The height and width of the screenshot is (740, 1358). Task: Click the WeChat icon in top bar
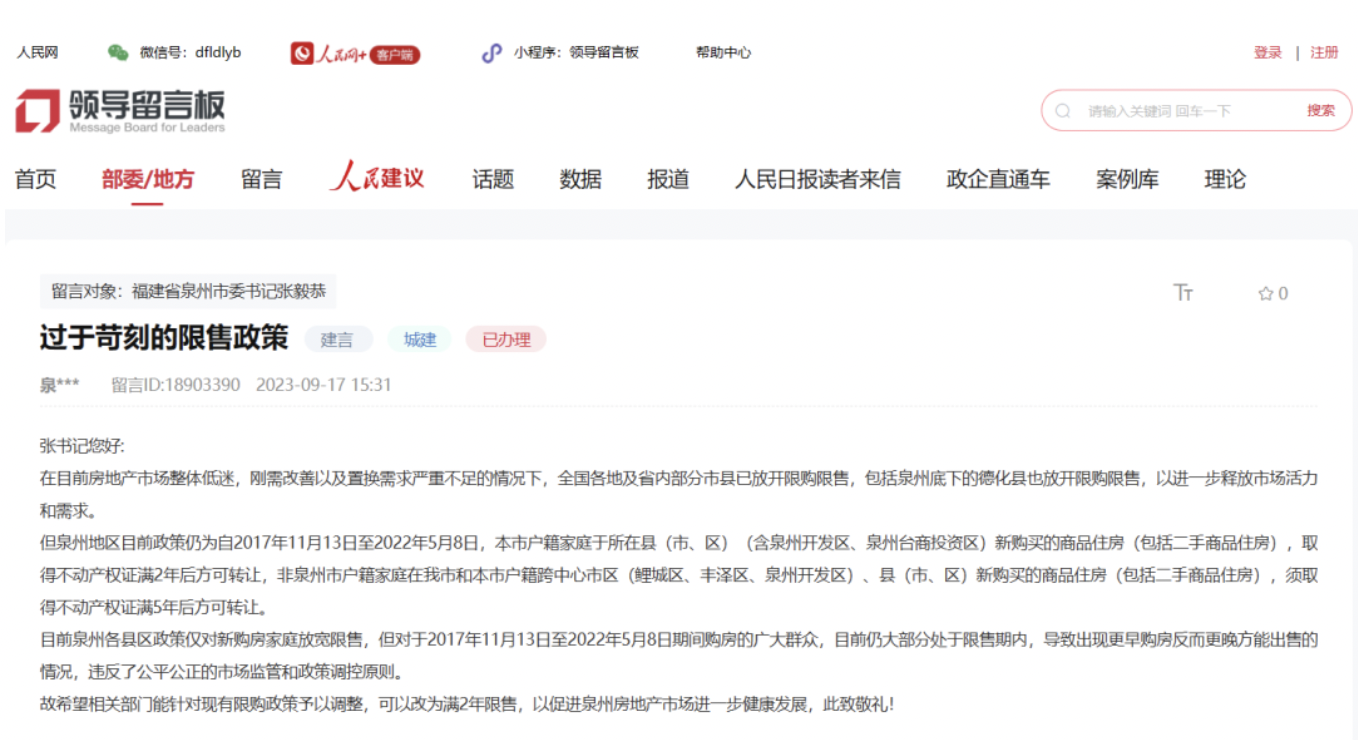tap(118, 53)
